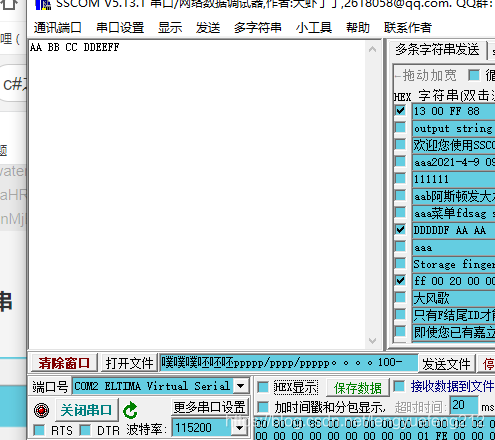Open the 帮助 menu
The width and height of the screenshot is (495, 440).
358,28
